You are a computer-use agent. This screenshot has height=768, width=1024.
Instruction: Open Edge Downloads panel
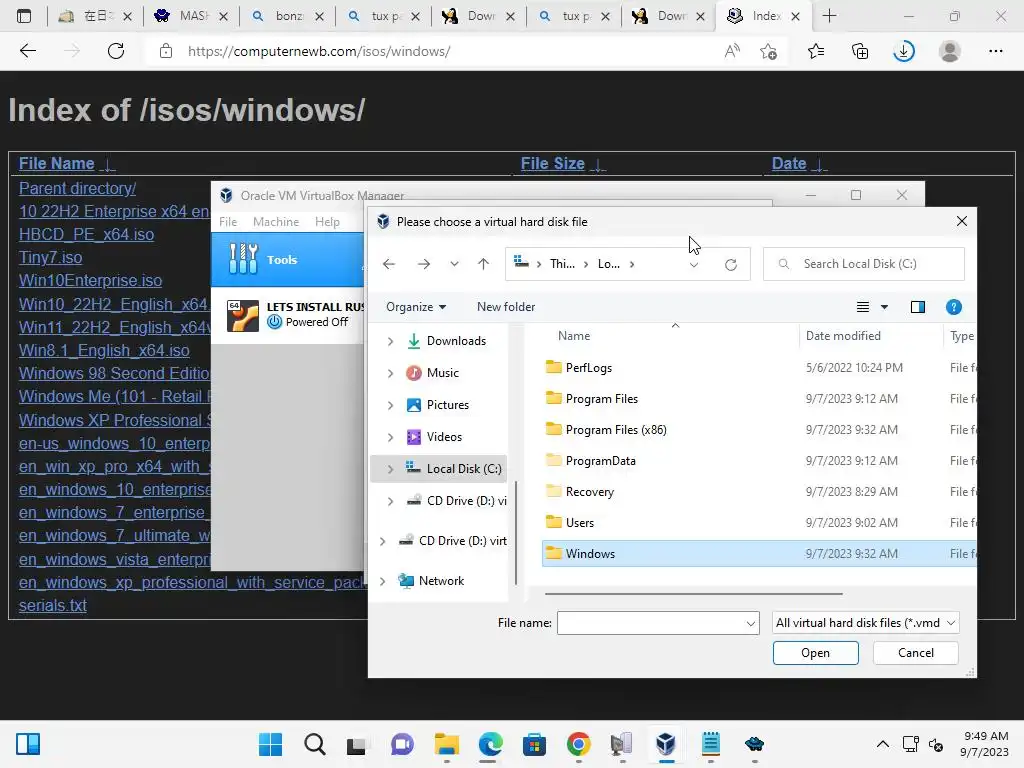[904, 51]
